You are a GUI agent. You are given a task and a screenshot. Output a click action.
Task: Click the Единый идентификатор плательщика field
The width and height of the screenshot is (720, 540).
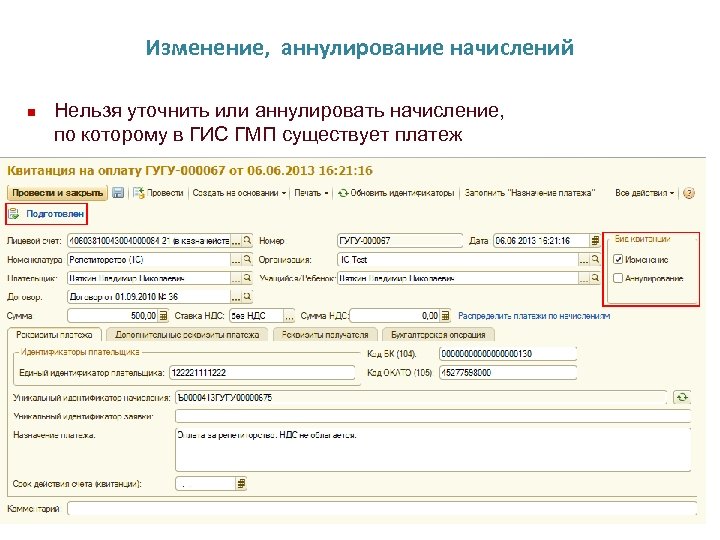(x=262, y=373)
